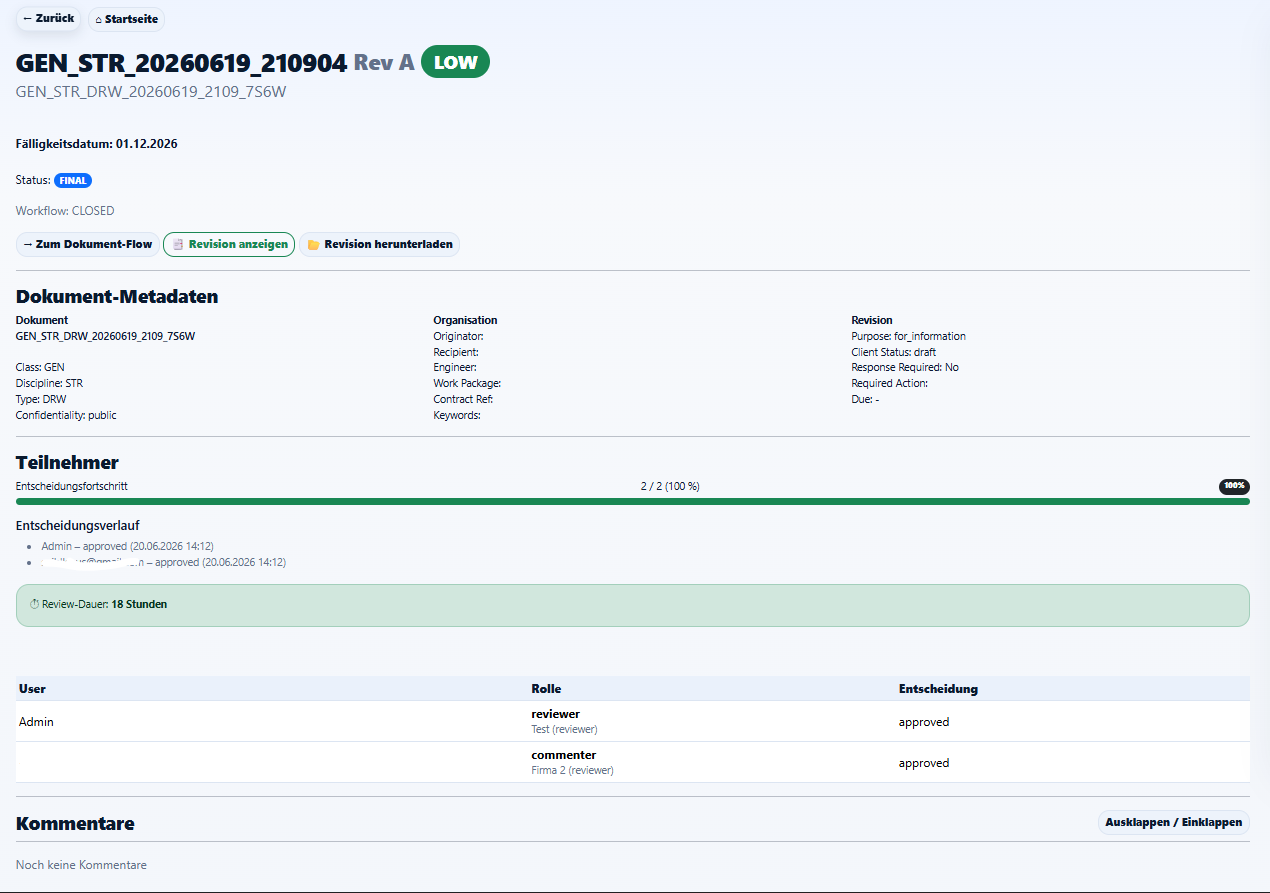The height and width of the screenshot is (893, 1270).
Task: Go to Startseite home button
Action: coord(126,19)
